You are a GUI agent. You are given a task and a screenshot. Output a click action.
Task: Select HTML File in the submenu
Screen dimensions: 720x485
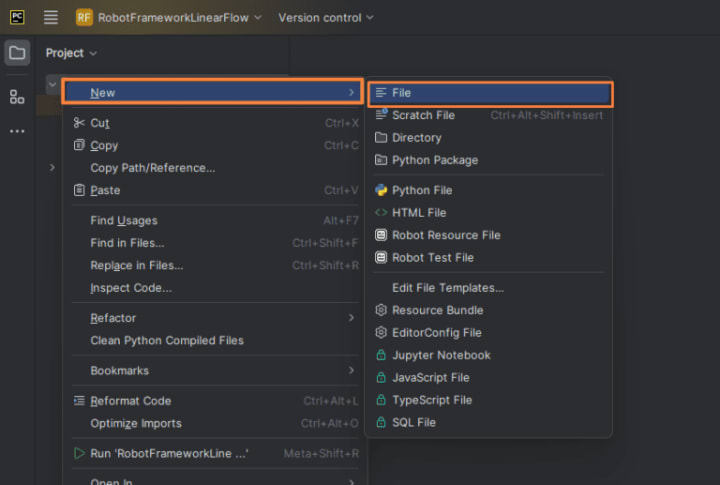[419, 212]
